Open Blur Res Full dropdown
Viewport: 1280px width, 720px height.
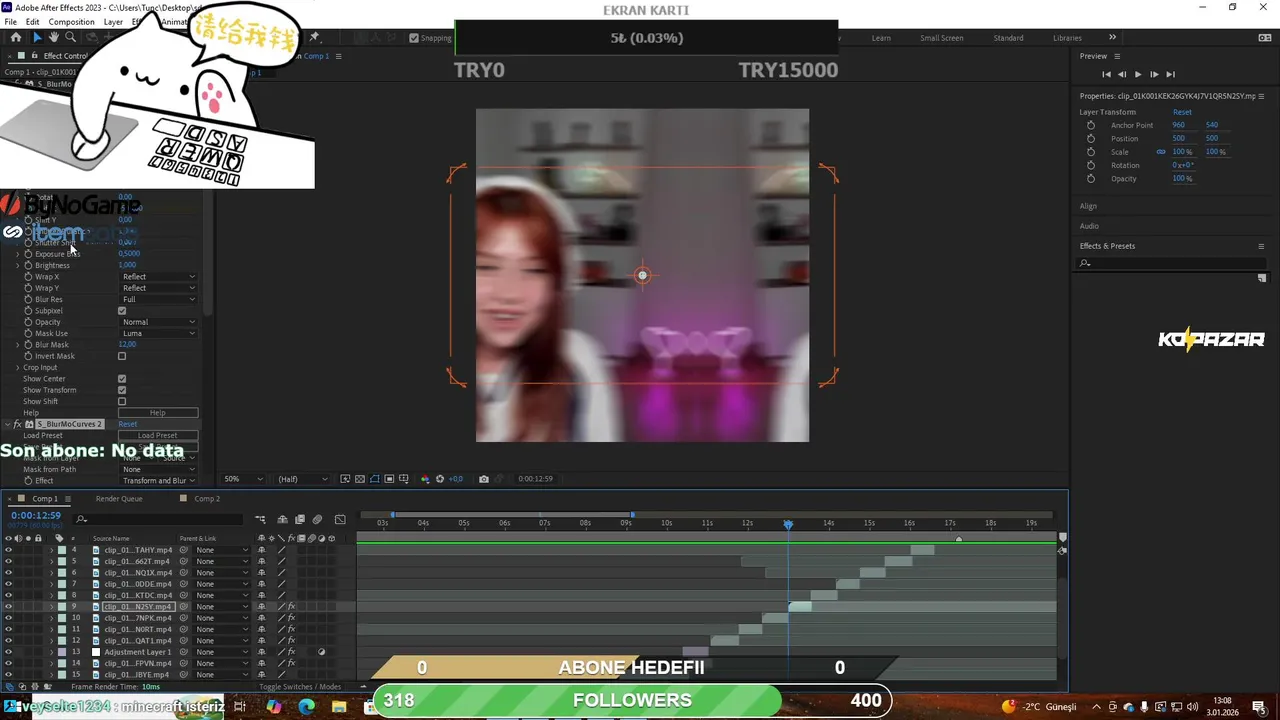(158, 300)
